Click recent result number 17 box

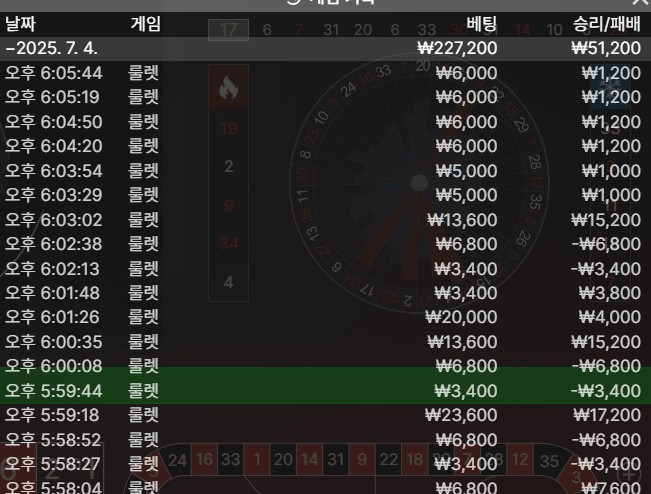(x=228, y=30)
